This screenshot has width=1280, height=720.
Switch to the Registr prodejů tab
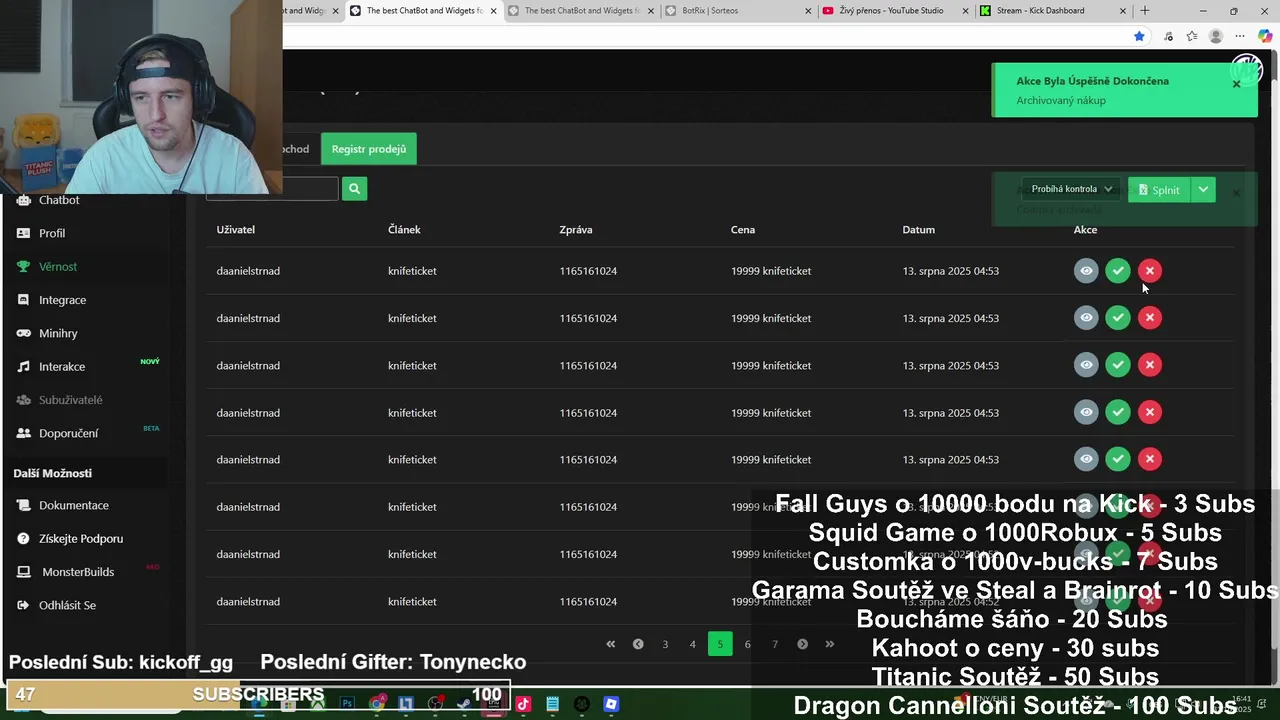369,149
